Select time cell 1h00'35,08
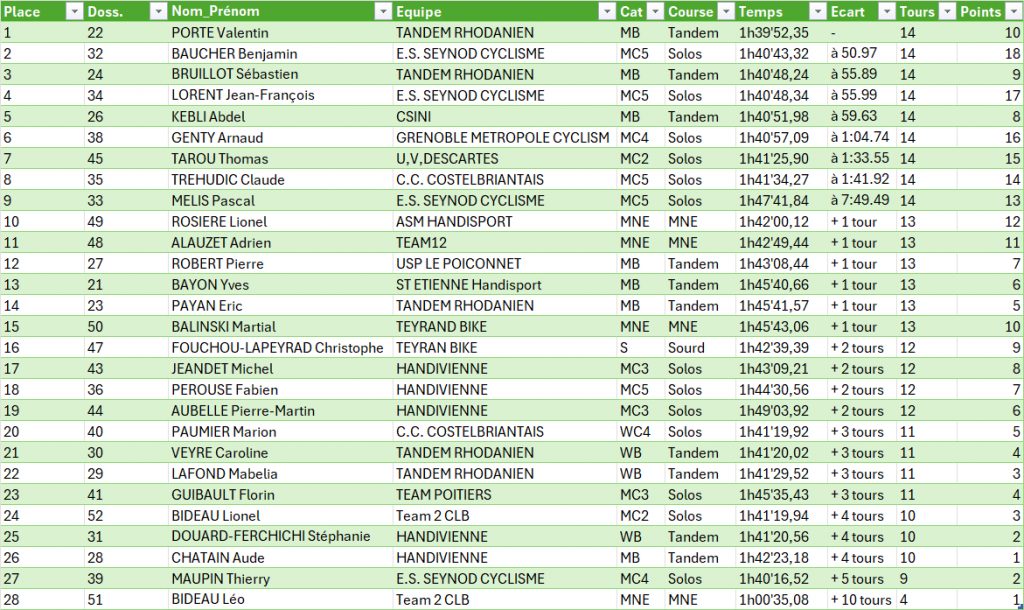 781,599
